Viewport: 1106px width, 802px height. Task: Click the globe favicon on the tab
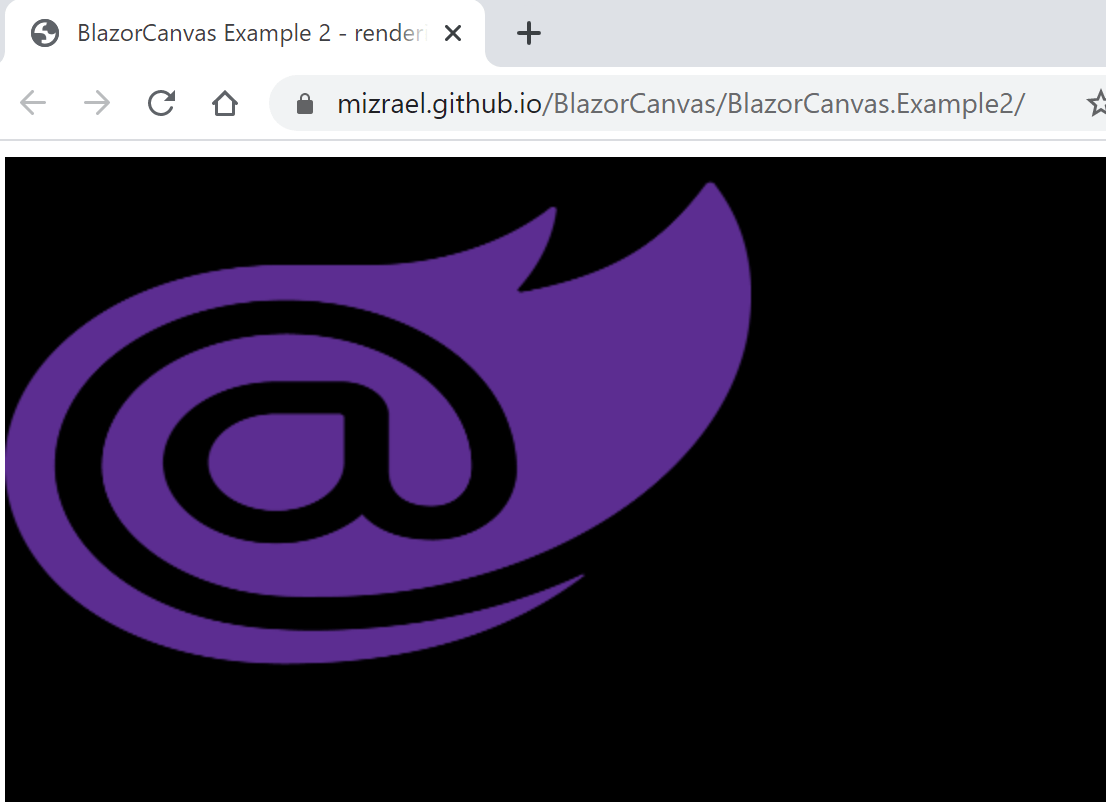point(44,32)
